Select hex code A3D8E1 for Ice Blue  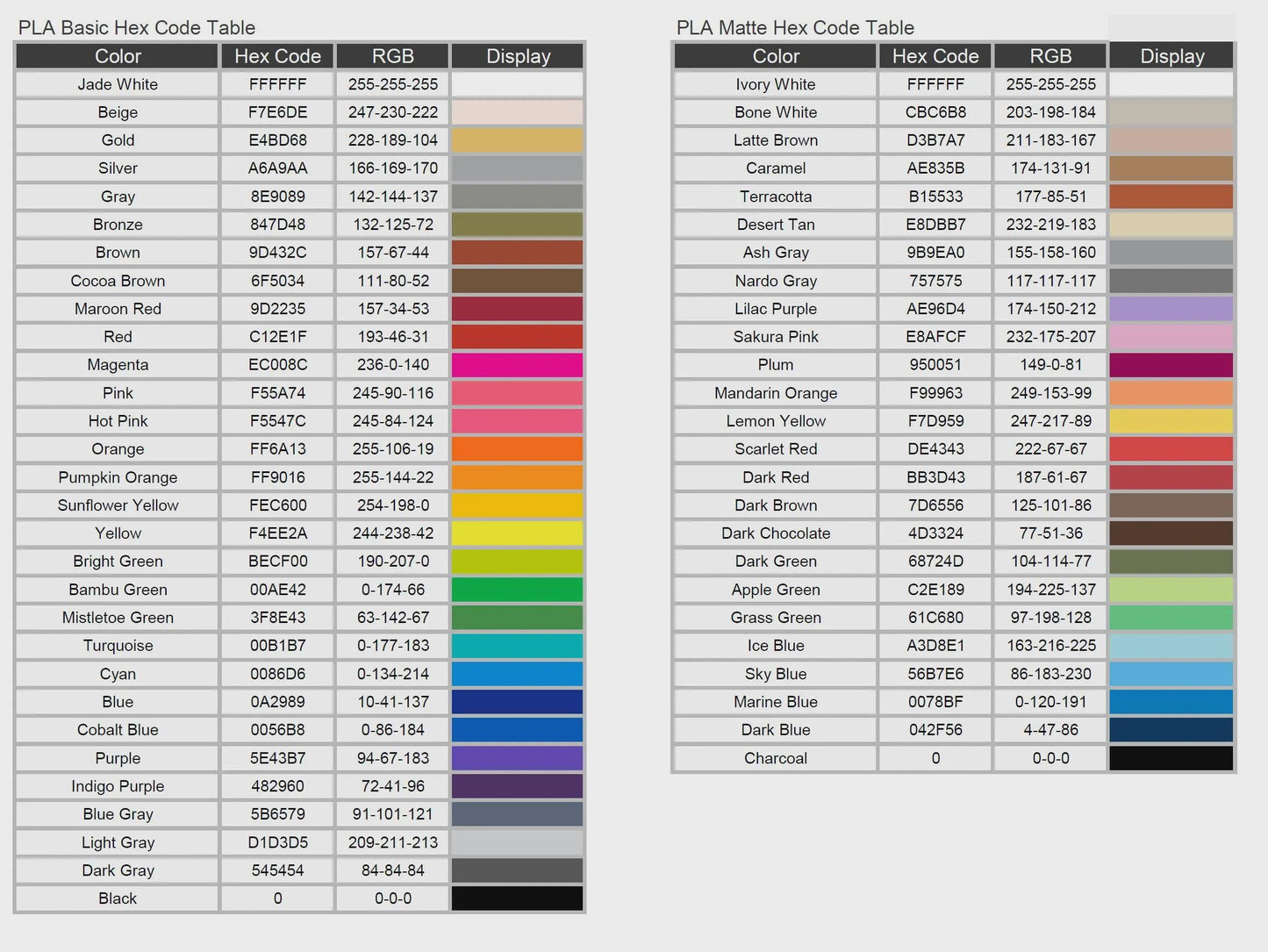click(935, 646)
